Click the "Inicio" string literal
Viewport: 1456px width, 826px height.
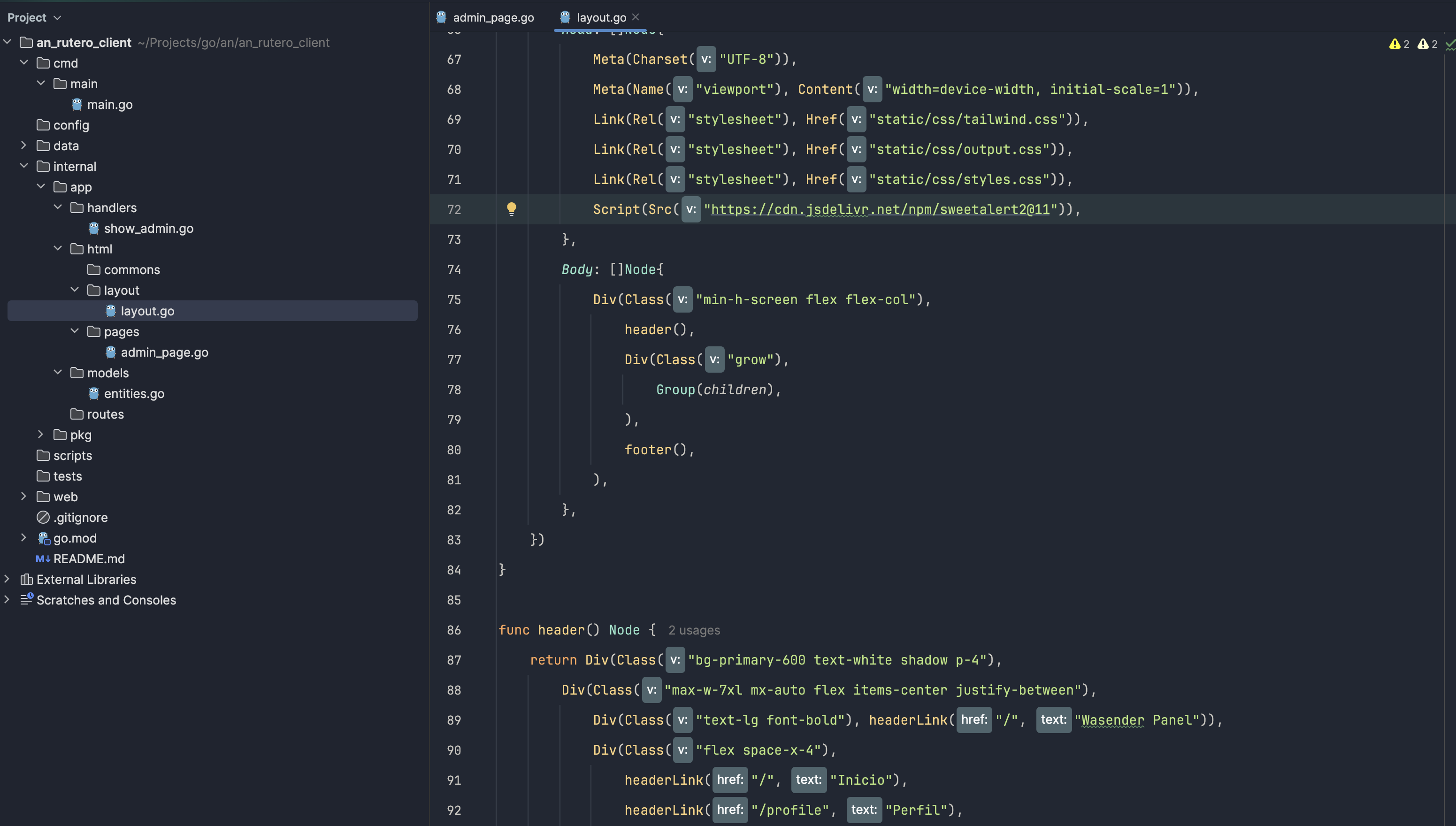861,780
